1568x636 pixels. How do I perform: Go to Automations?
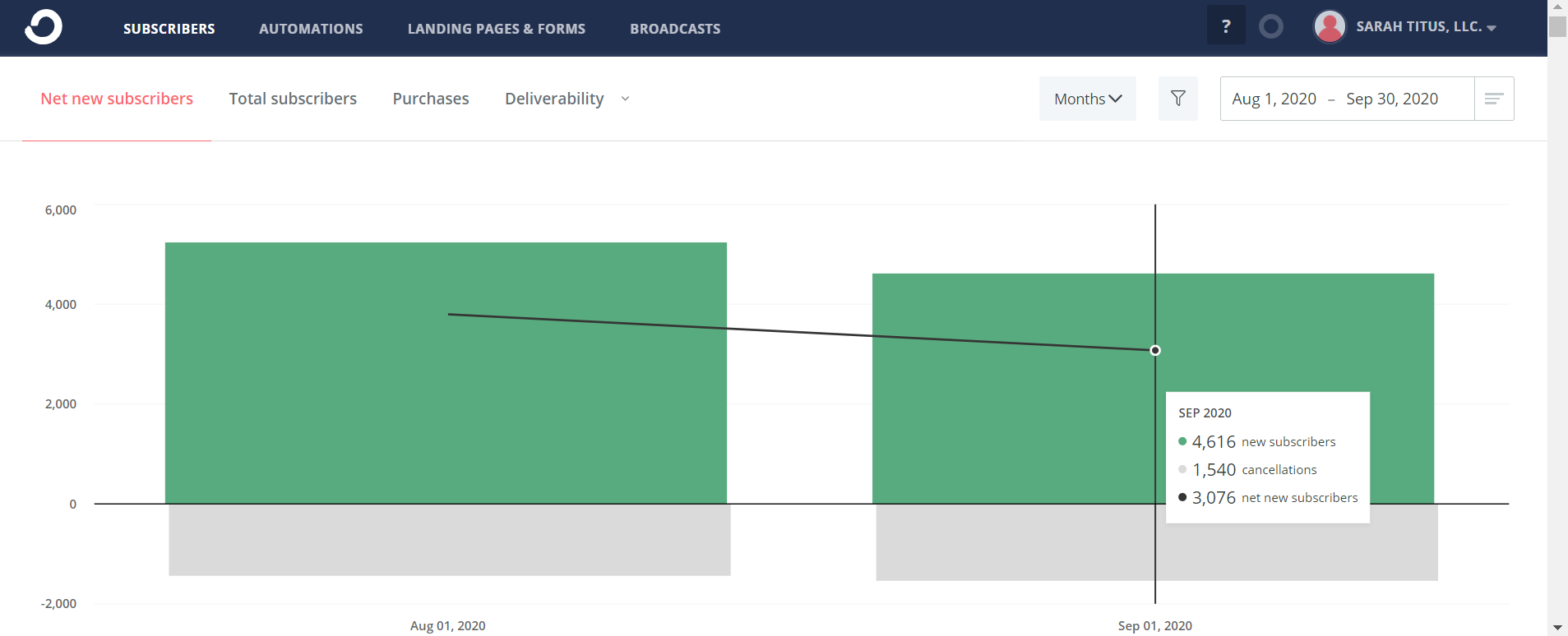[311, 29]
